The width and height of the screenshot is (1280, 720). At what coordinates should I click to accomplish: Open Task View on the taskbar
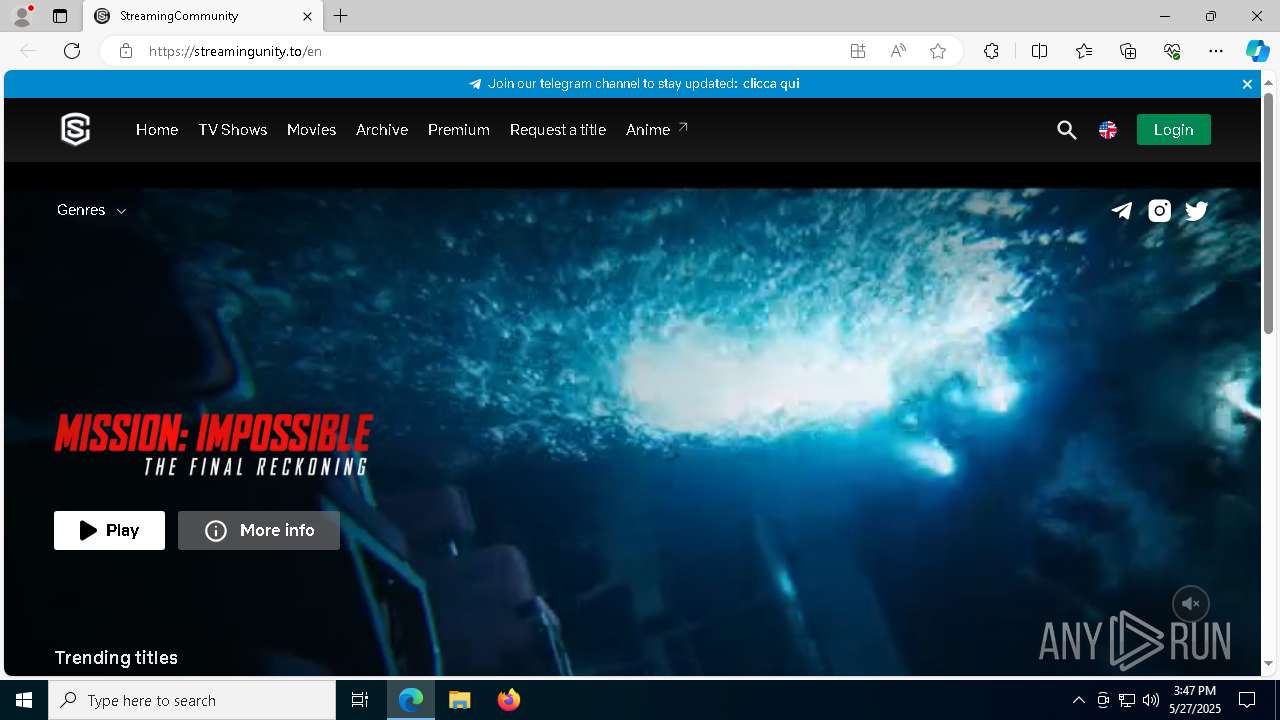click(360, 700)
